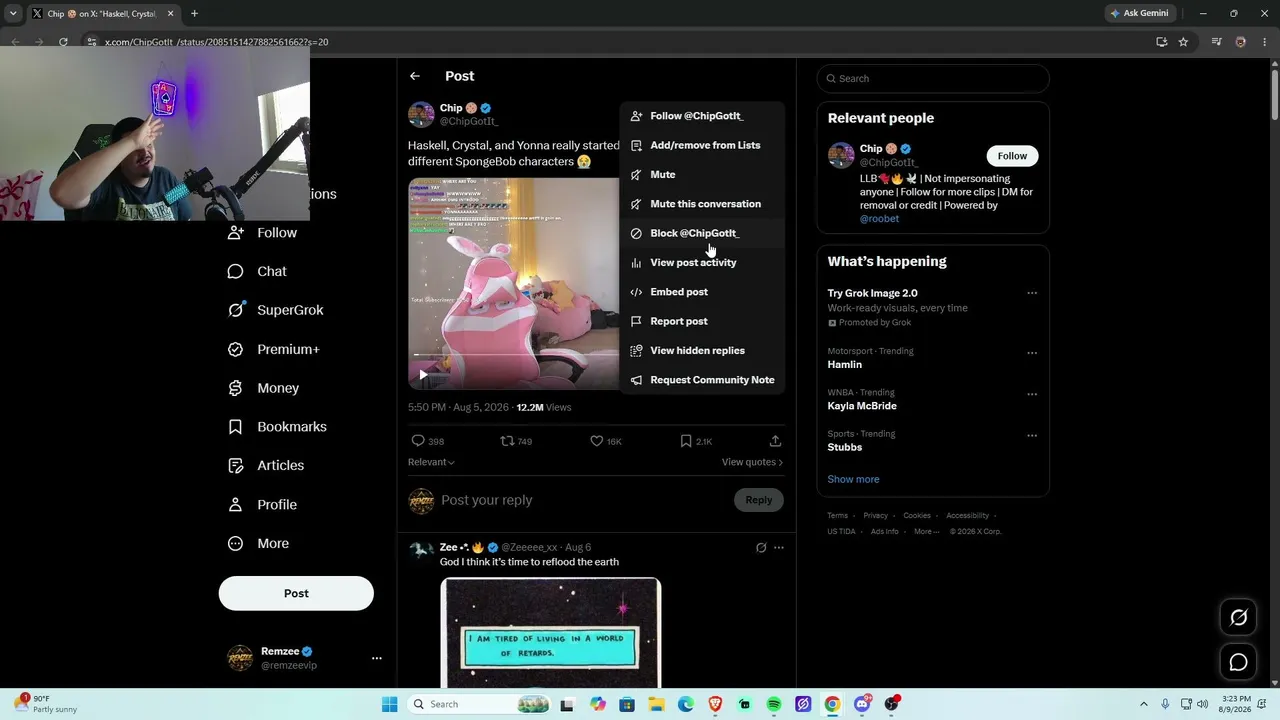This screenshot has width=1280, height=720.
Task: Click the large Post compose button
Action: pyautogui.click(x=296, y=593)
